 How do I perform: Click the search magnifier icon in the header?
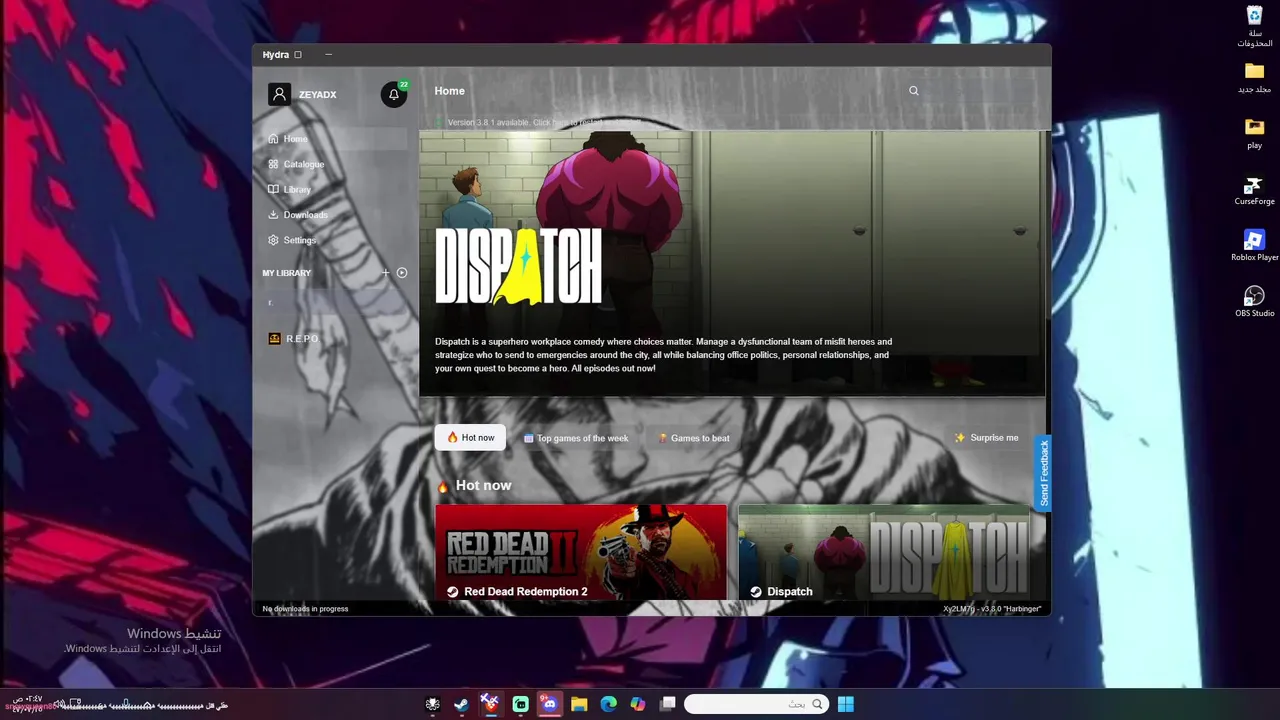pyautogui.click(x=913, y=91)
